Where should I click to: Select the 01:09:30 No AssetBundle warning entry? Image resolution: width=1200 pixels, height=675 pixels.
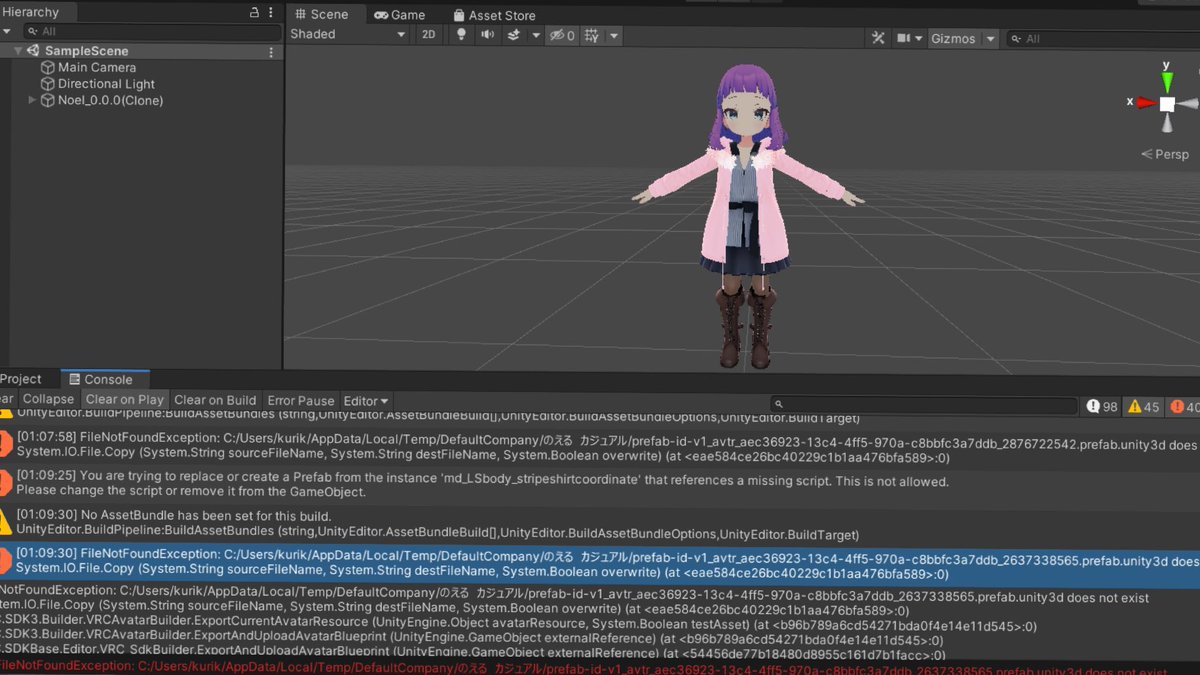(x=600, y=525)
